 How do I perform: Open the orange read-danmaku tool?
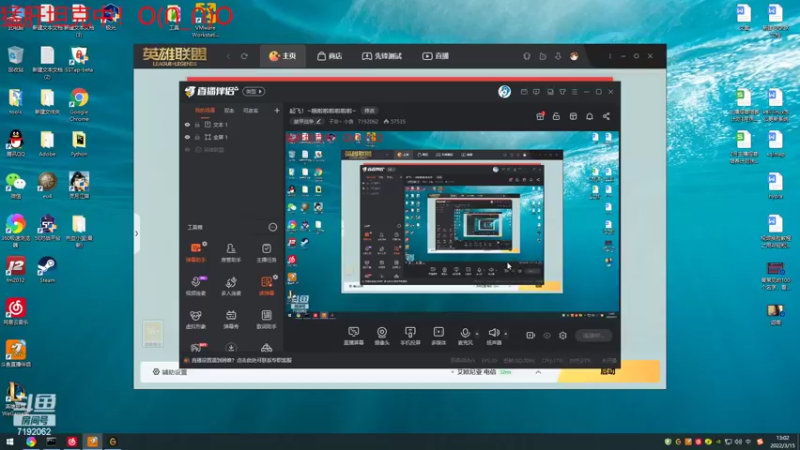[266, 286]
